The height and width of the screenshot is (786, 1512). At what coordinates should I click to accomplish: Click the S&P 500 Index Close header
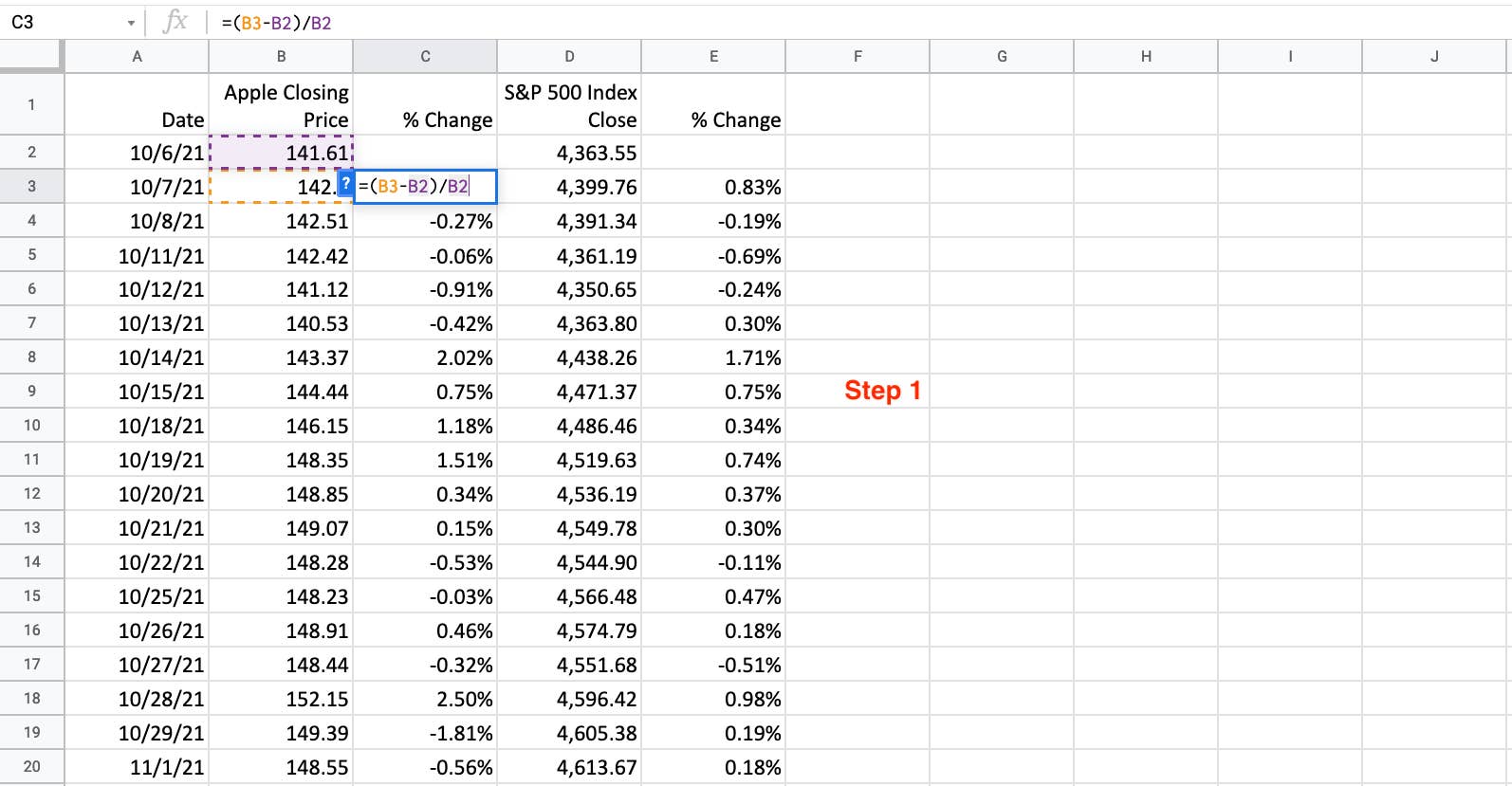pyautogui.click(x=569, y=104)
